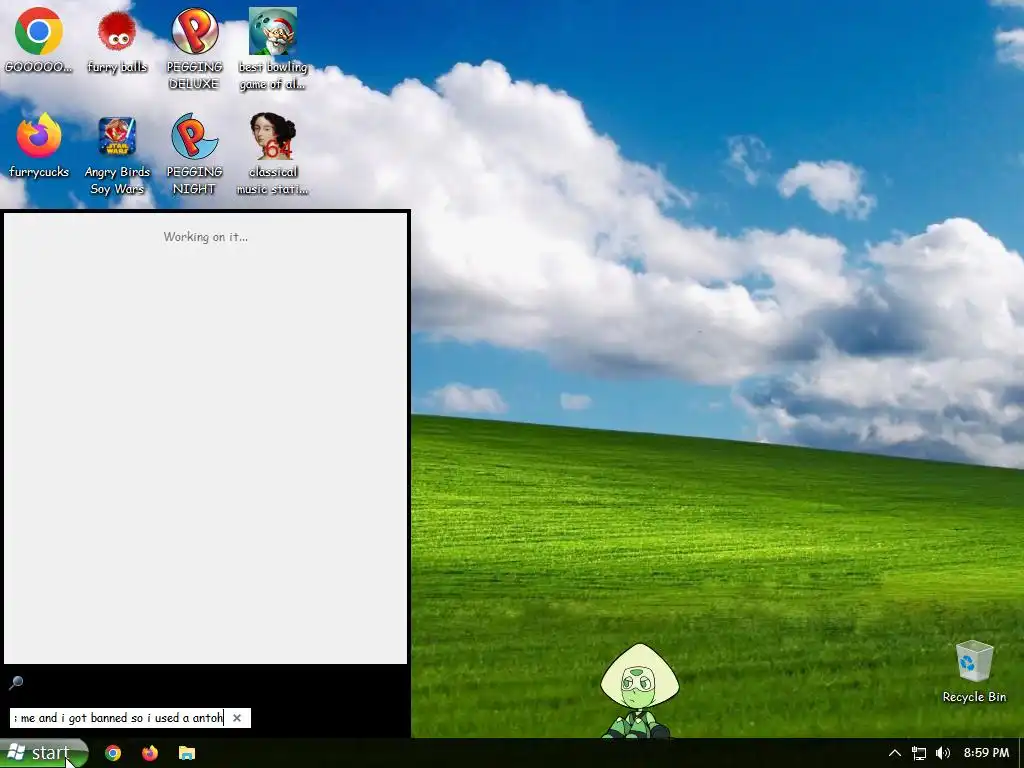Click the show desktop sliver at the taskbar end

tap(1021, 753)
